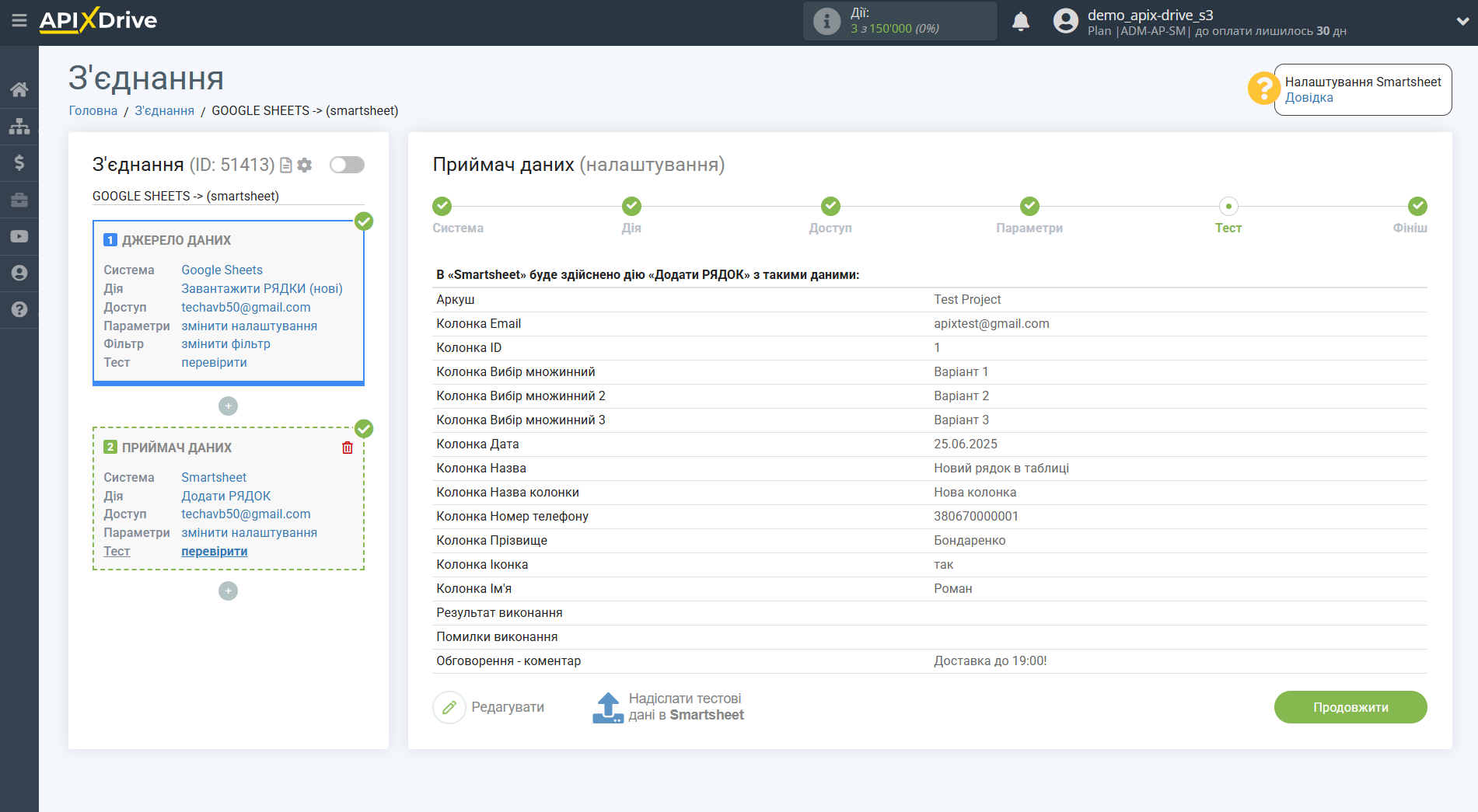Open the Довідка help link
1478x812 pixels.
[x=1309, y=98]
